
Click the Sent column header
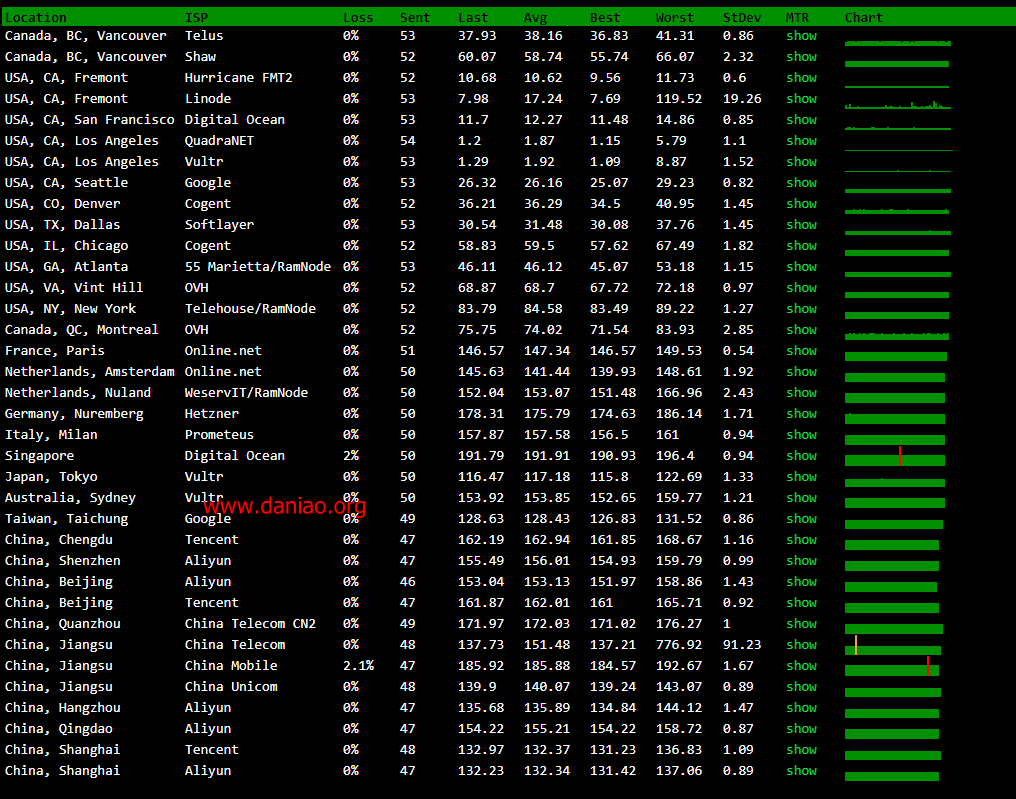click(x=415, y=17)
